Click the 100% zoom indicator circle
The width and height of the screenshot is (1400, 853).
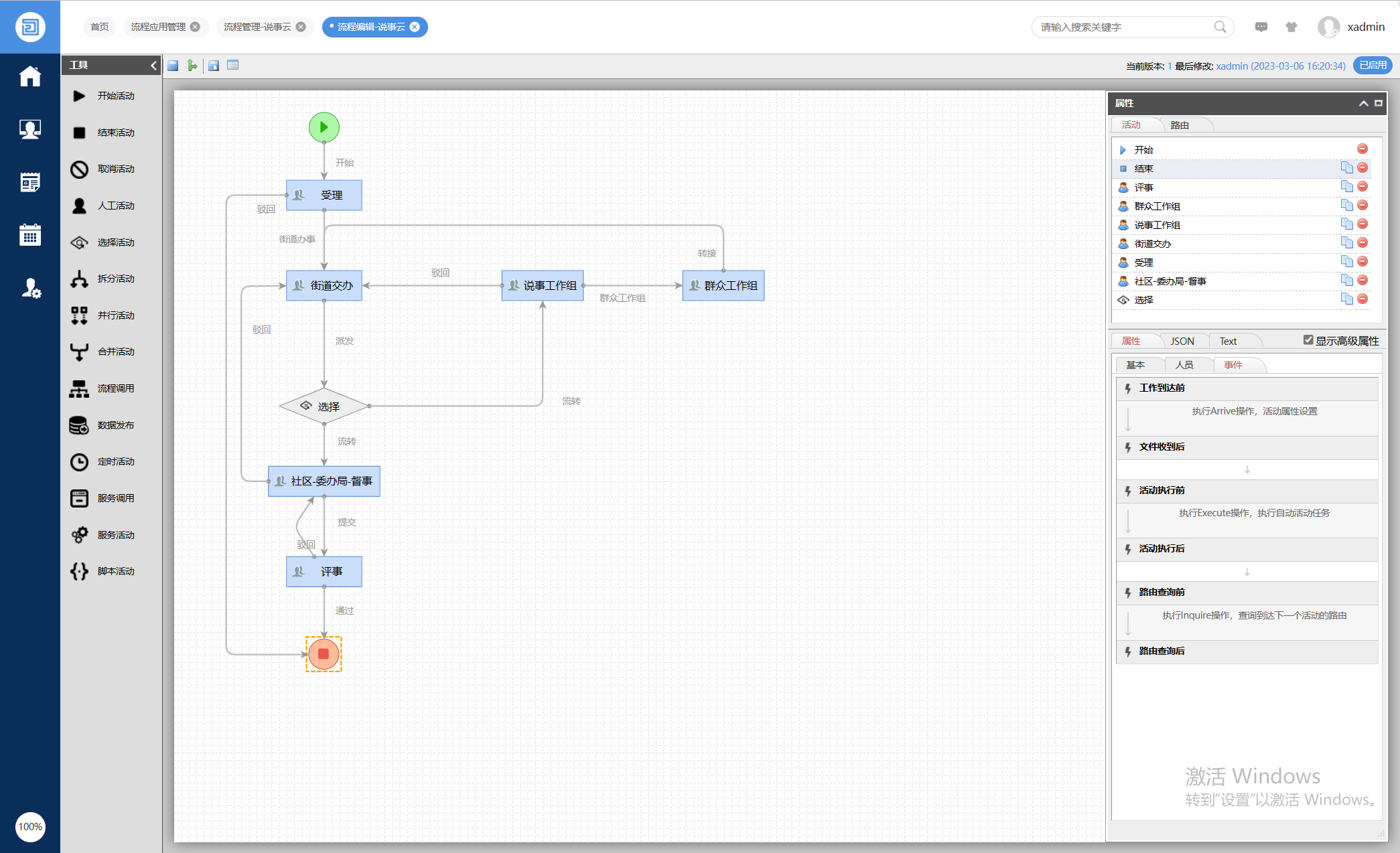pos(30,827)
